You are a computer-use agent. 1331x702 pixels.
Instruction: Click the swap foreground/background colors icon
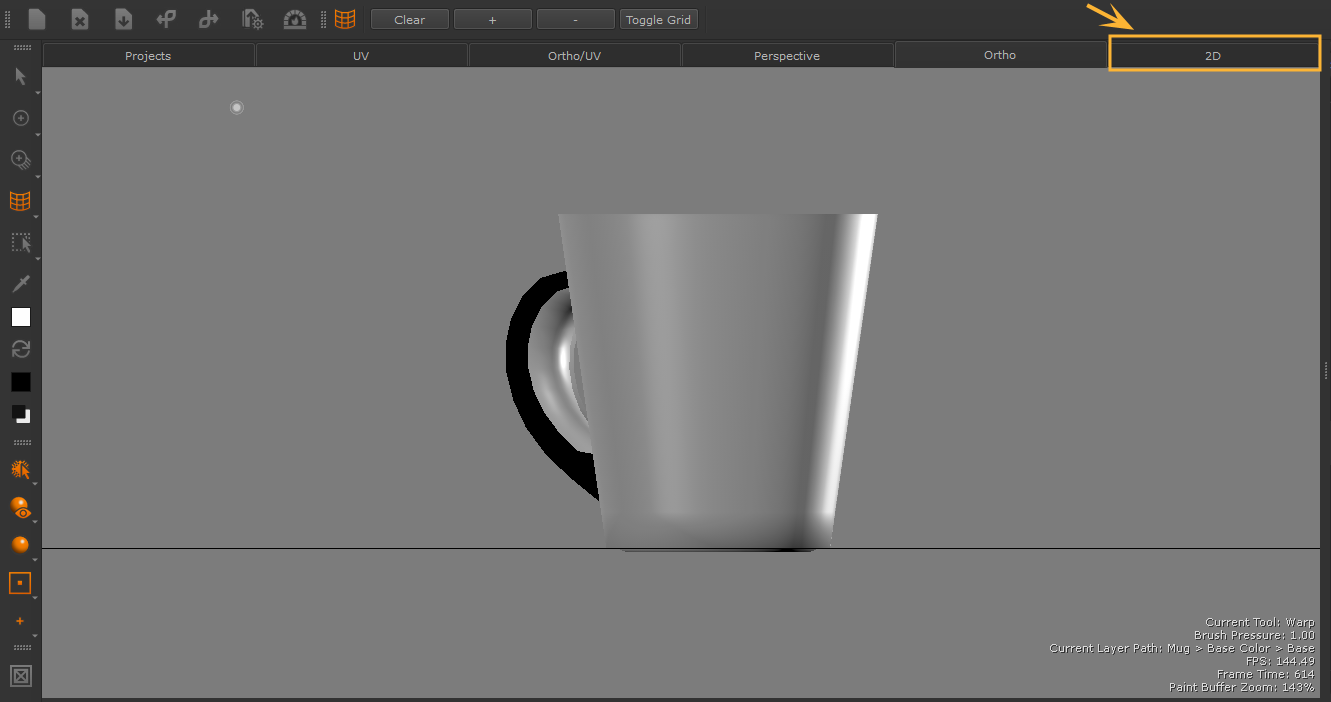coord(20,349)
